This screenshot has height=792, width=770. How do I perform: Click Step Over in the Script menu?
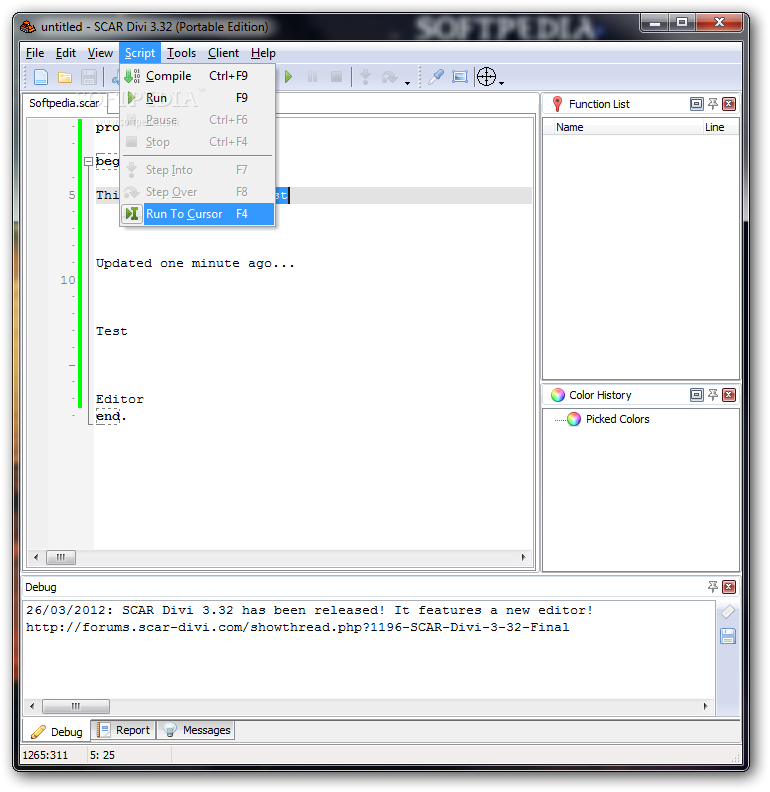[x=198, y=192]
